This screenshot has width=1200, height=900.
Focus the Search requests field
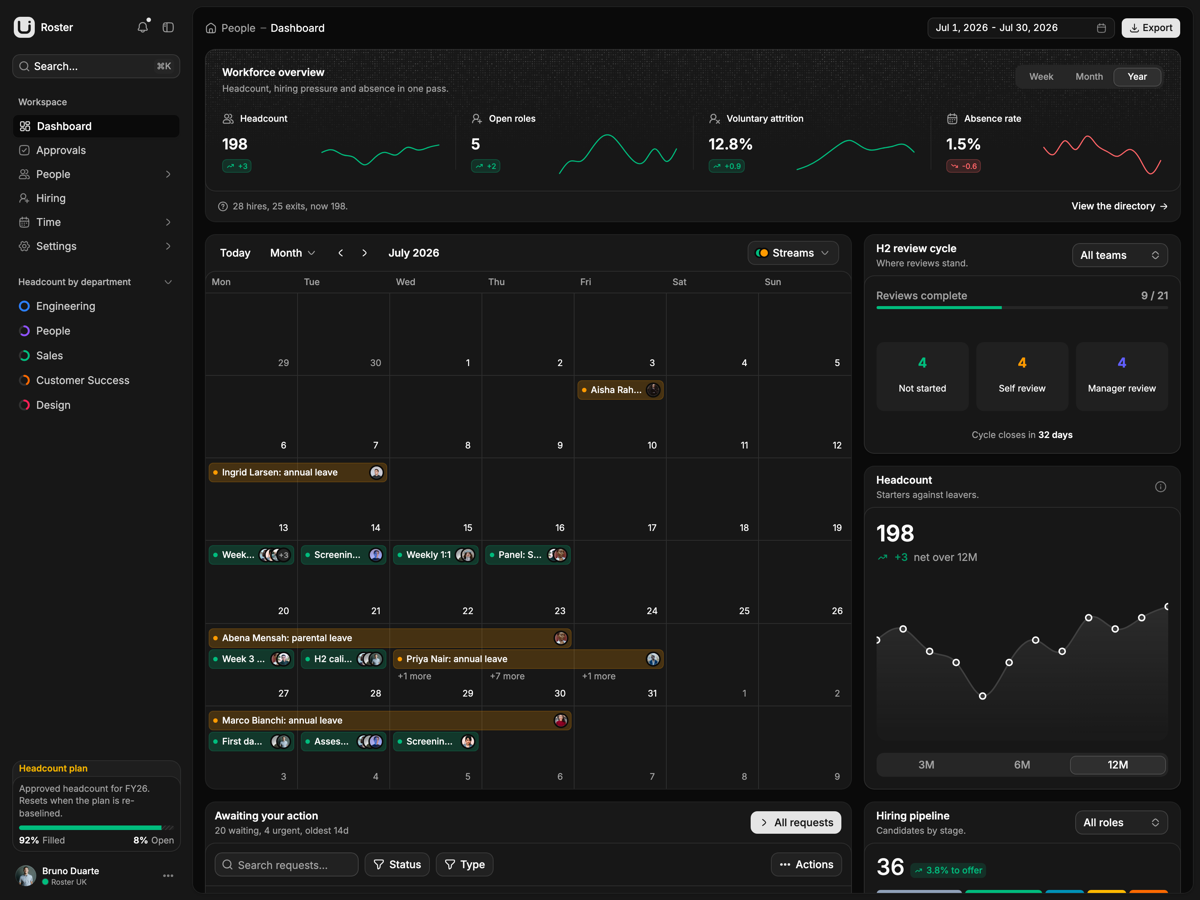tap(286, 865)
